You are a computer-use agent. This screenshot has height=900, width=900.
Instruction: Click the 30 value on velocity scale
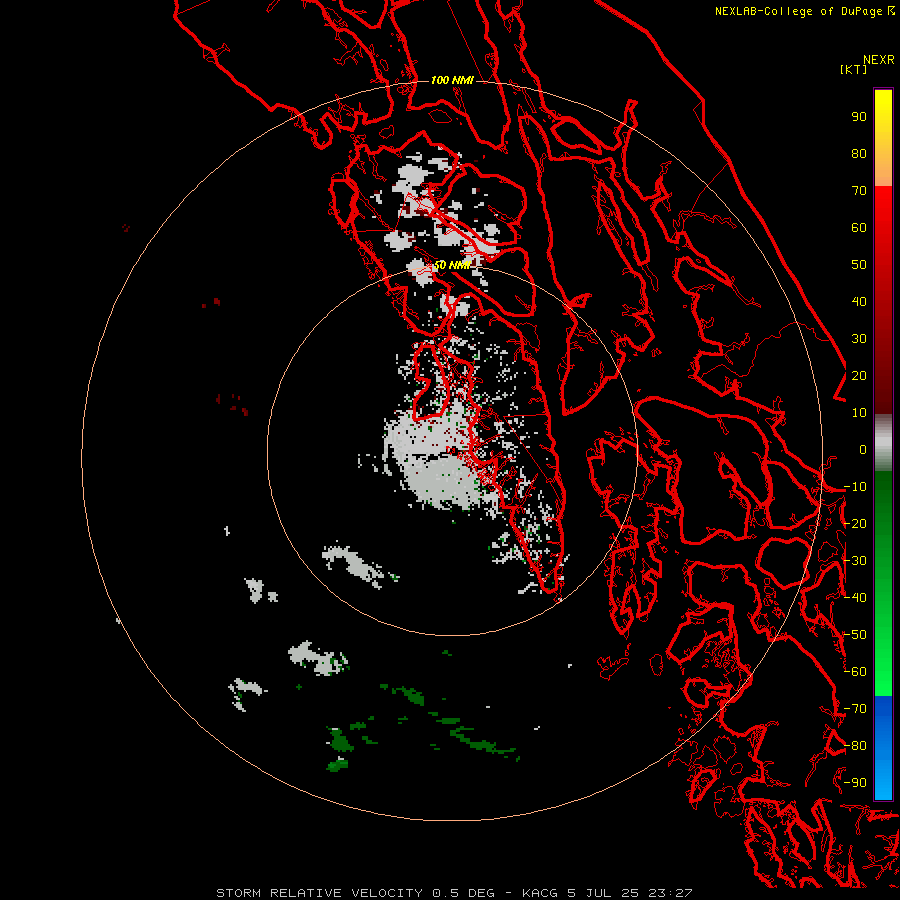click(859, 339)
